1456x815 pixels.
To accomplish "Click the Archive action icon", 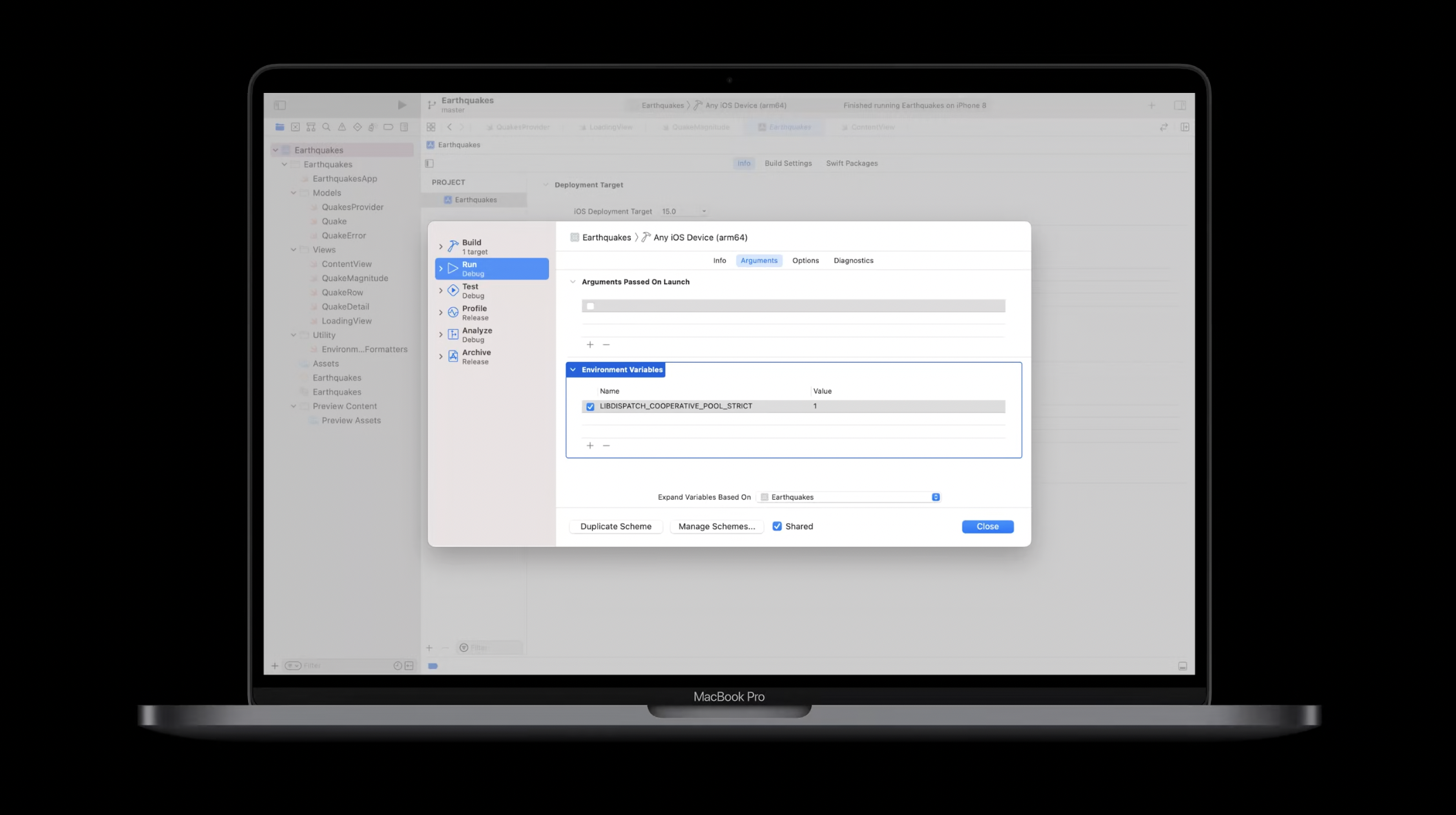I will (x=453, y=357).
